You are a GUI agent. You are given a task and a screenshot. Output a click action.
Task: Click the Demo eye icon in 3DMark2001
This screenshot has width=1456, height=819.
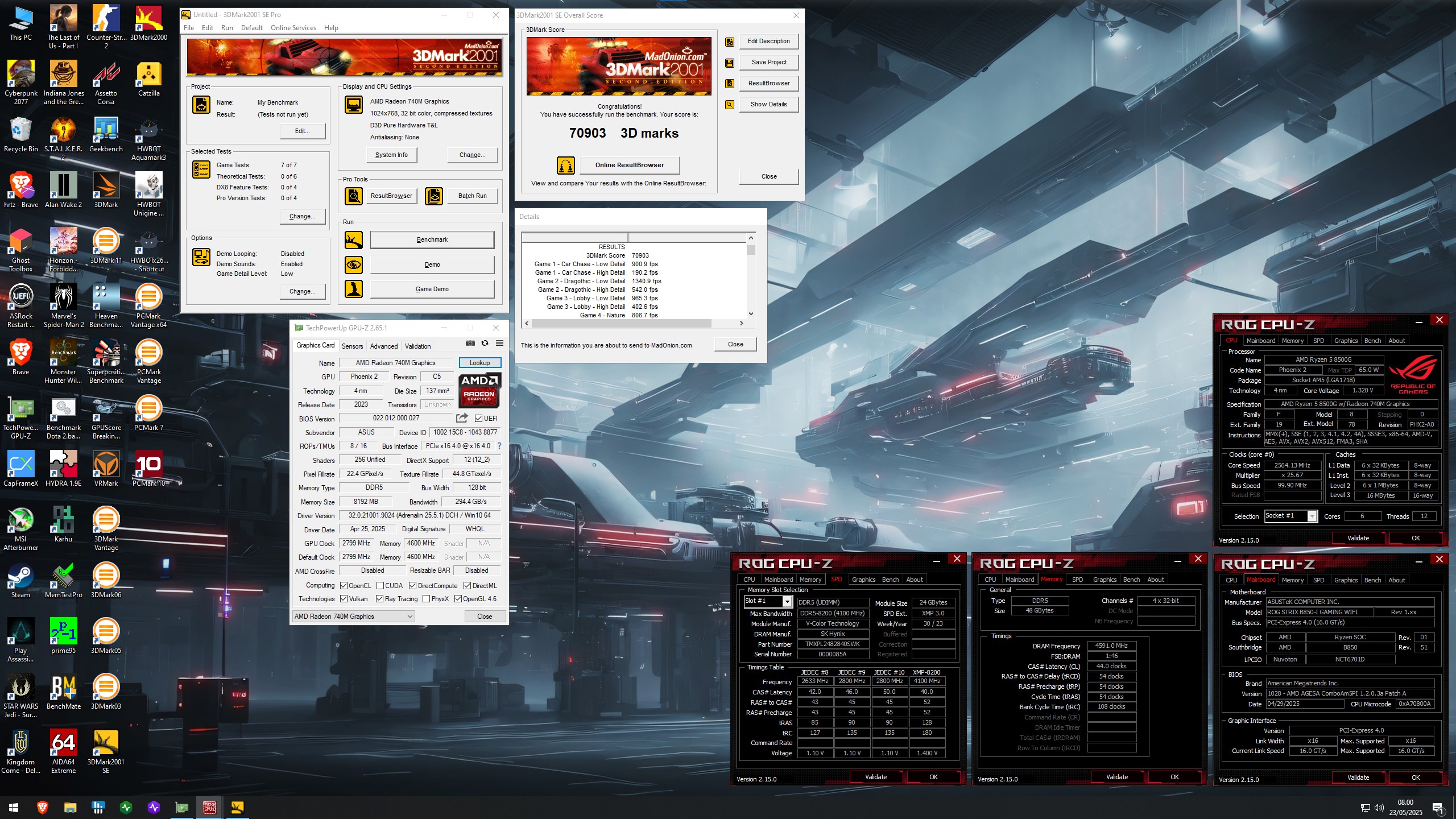pyautogui.click(x=354, y=264)
